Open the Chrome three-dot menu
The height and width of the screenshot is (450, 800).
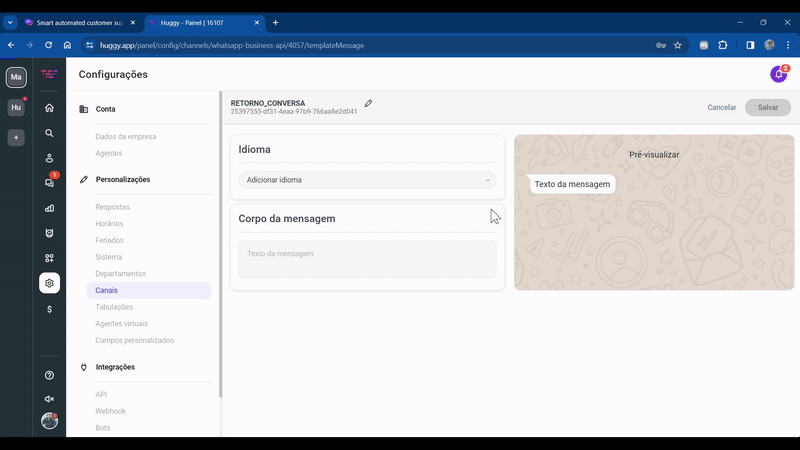click(788, 45)
